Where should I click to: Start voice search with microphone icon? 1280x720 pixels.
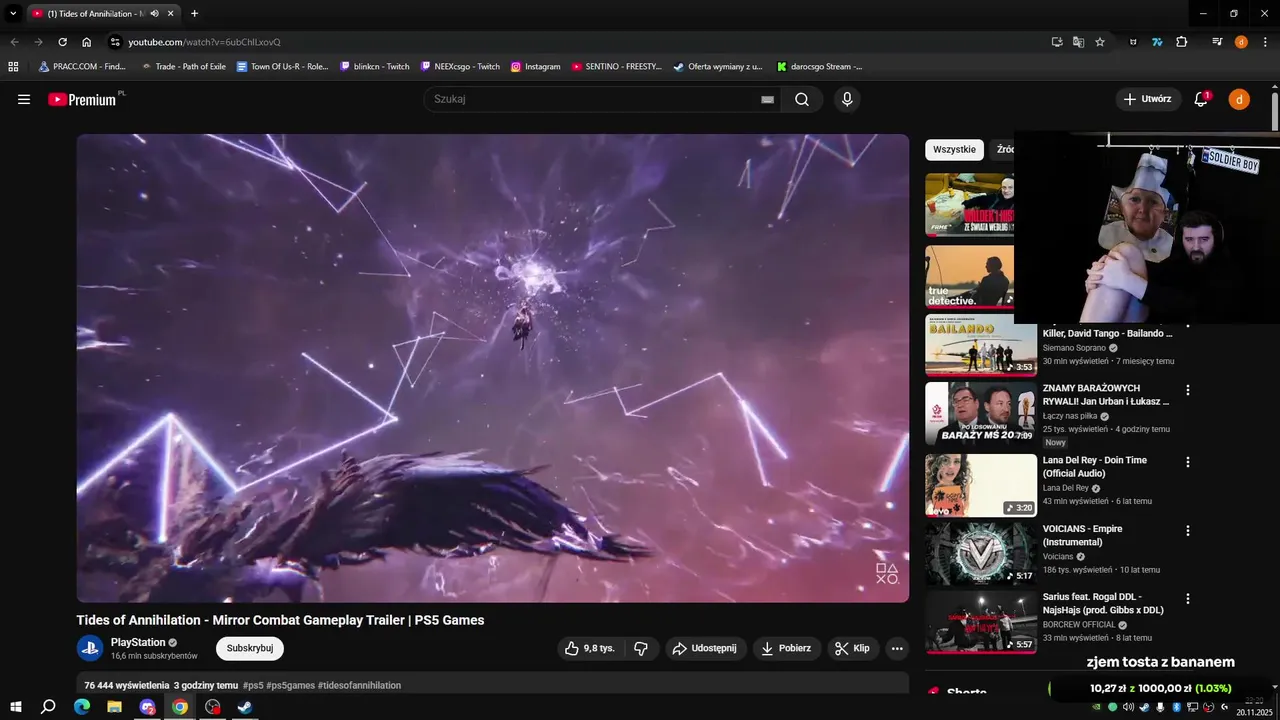(x=847, y=99)
